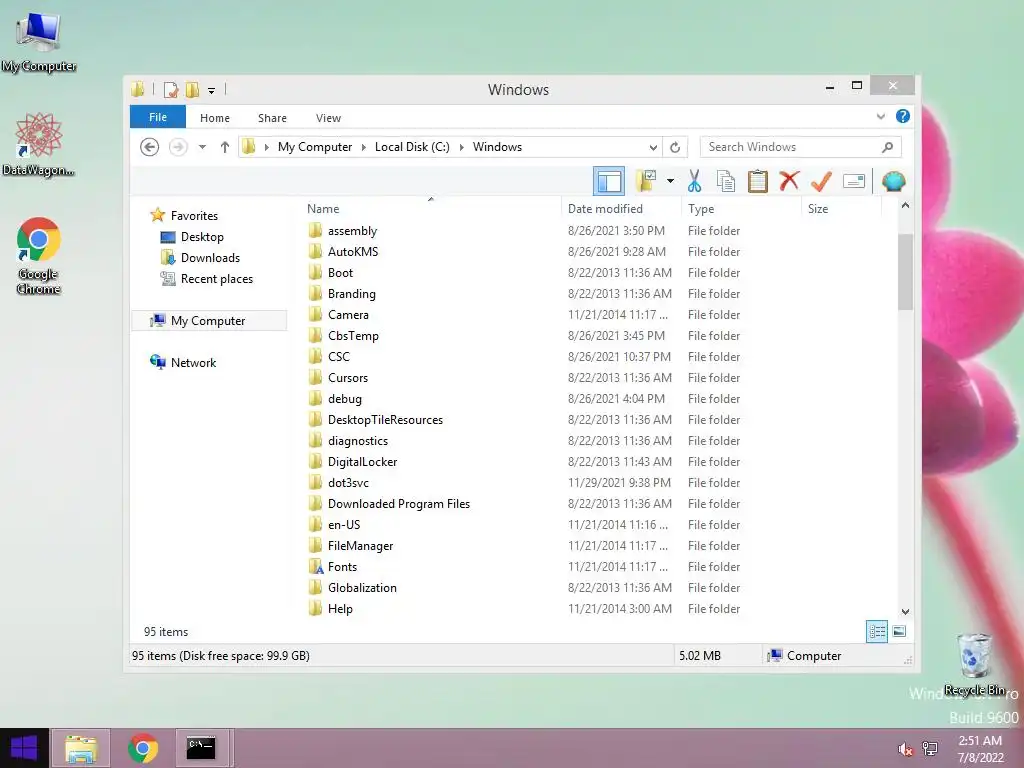Select Downloads in the navigation pane
This screenshot has height=768, width=1024.
click(210, 257)
